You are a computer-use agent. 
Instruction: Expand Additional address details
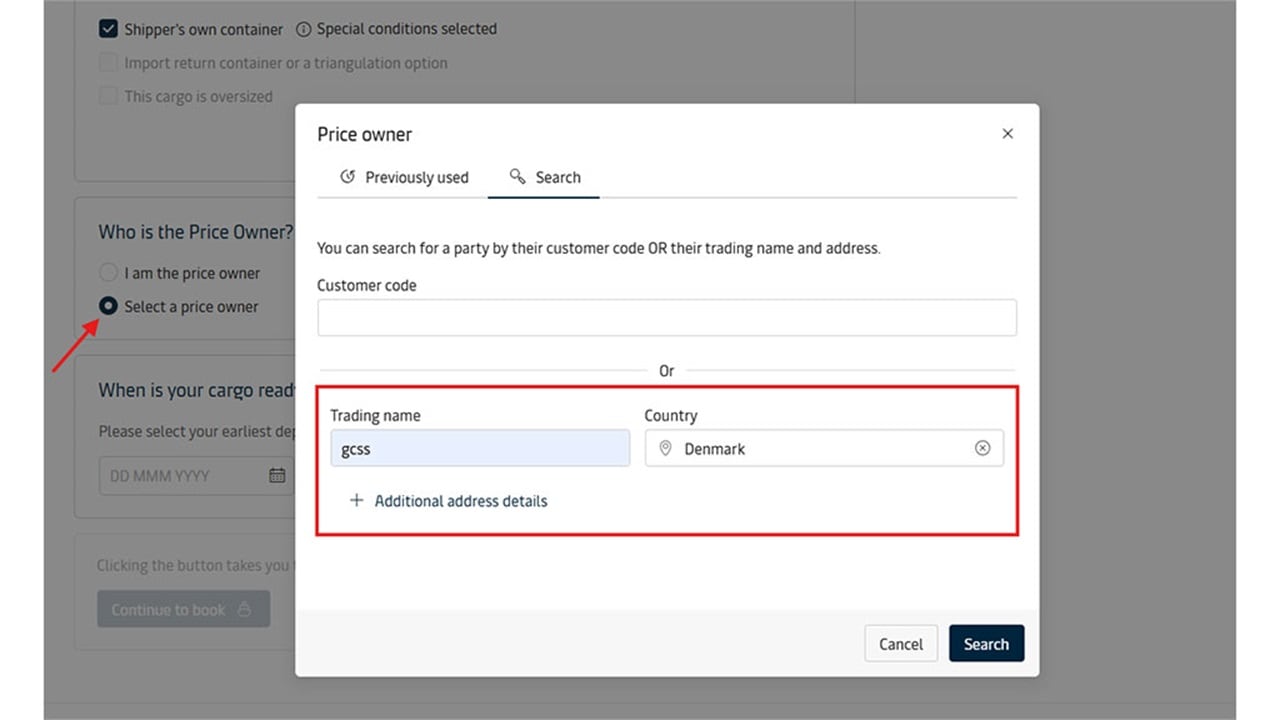coord(460,501)
